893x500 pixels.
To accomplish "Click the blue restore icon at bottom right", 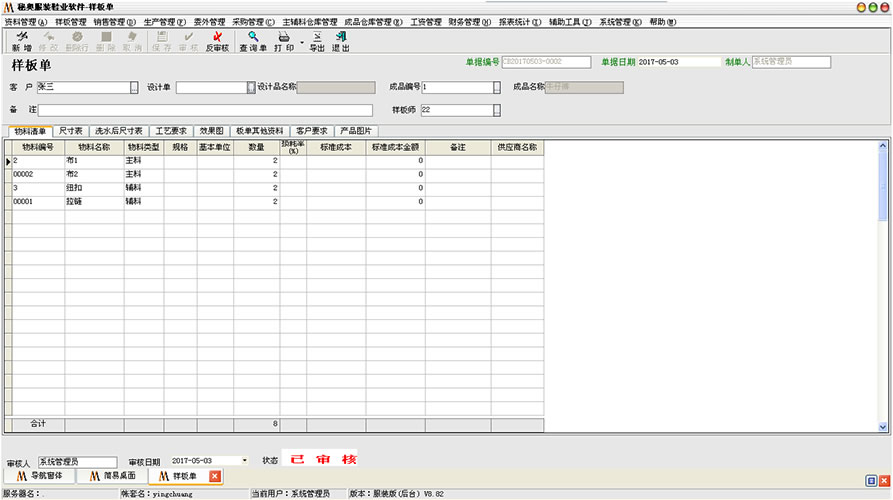I will coord(870,478).
